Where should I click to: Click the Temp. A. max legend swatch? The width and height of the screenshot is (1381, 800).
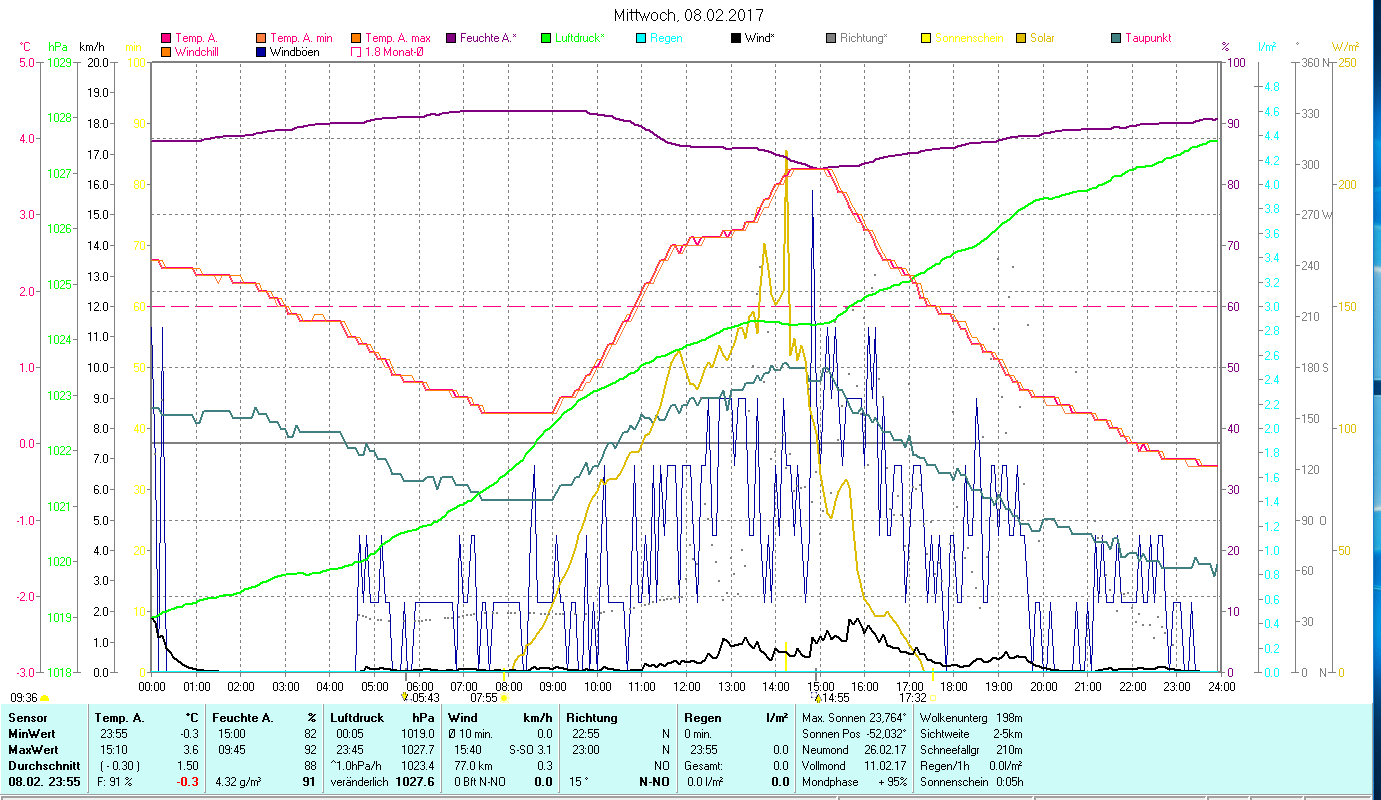point(355,38)
